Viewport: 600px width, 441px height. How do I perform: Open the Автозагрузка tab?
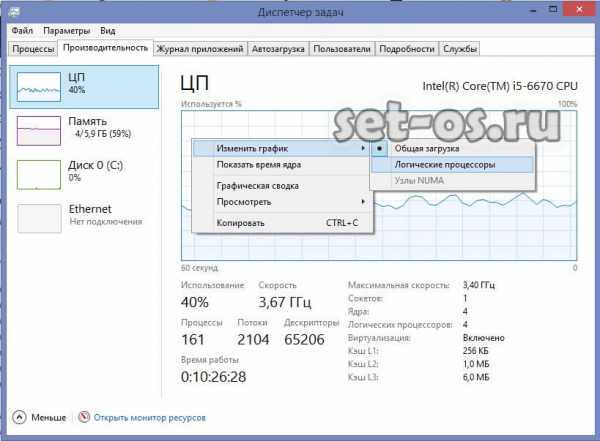(278, 49)
